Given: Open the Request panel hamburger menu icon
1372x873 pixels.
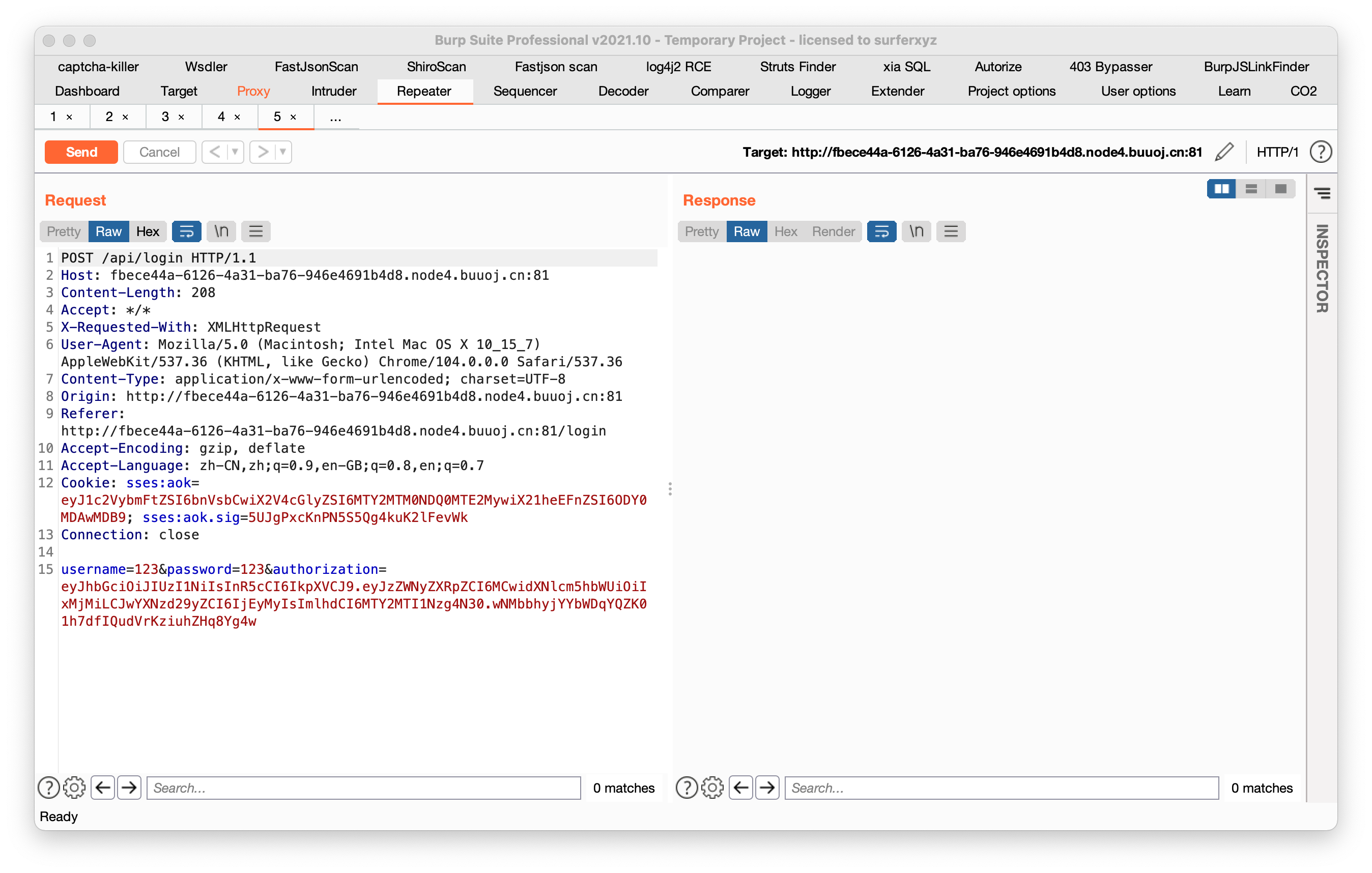Looking at the screenshot, I should click(x=256, y=231).
